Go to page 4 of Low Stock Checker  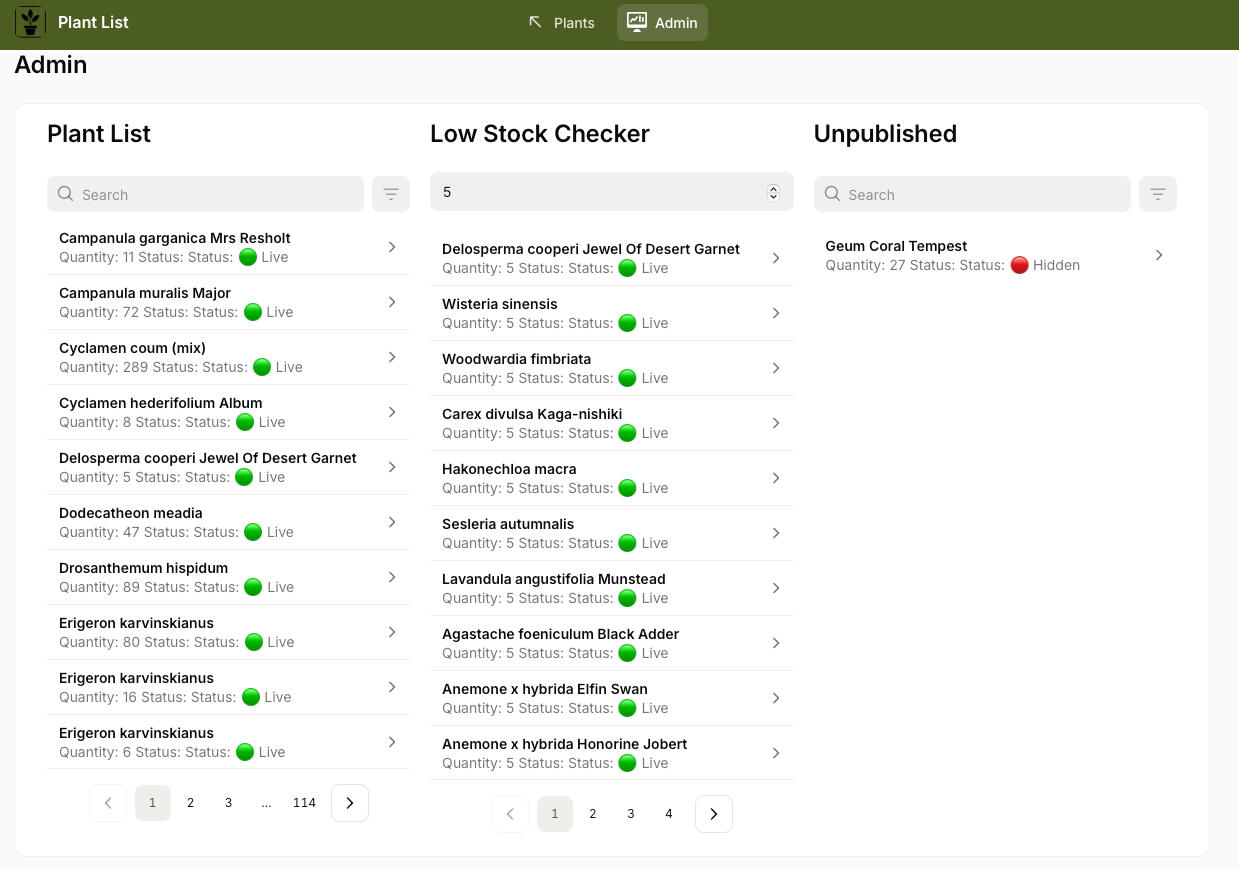[669, 814]
